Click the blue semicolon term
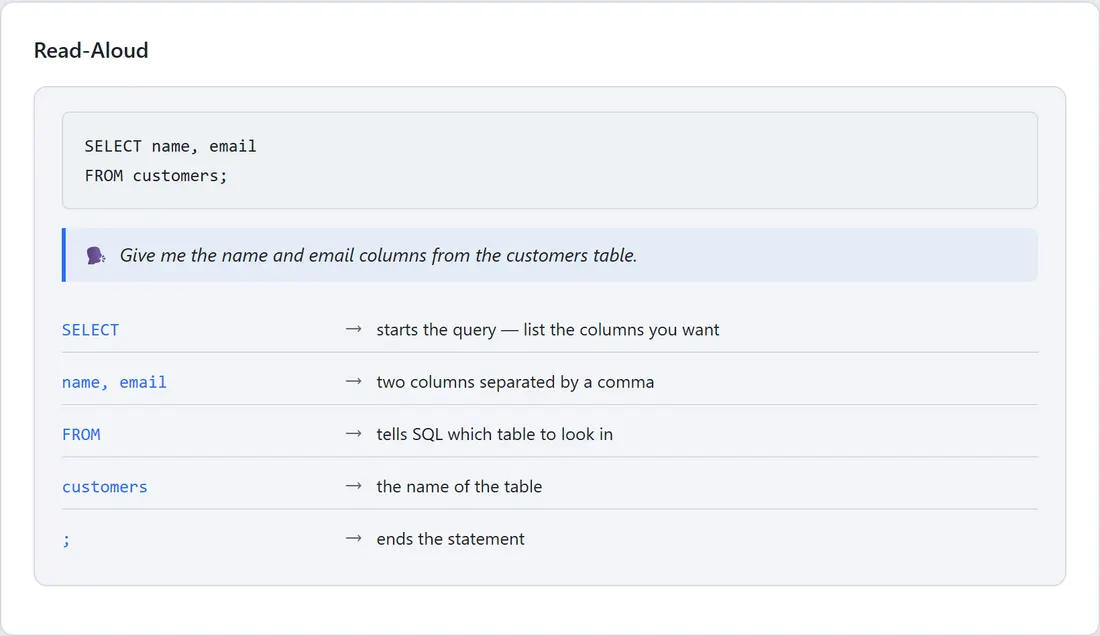This screenshot has height=636, width=1100. pos(66,539)
